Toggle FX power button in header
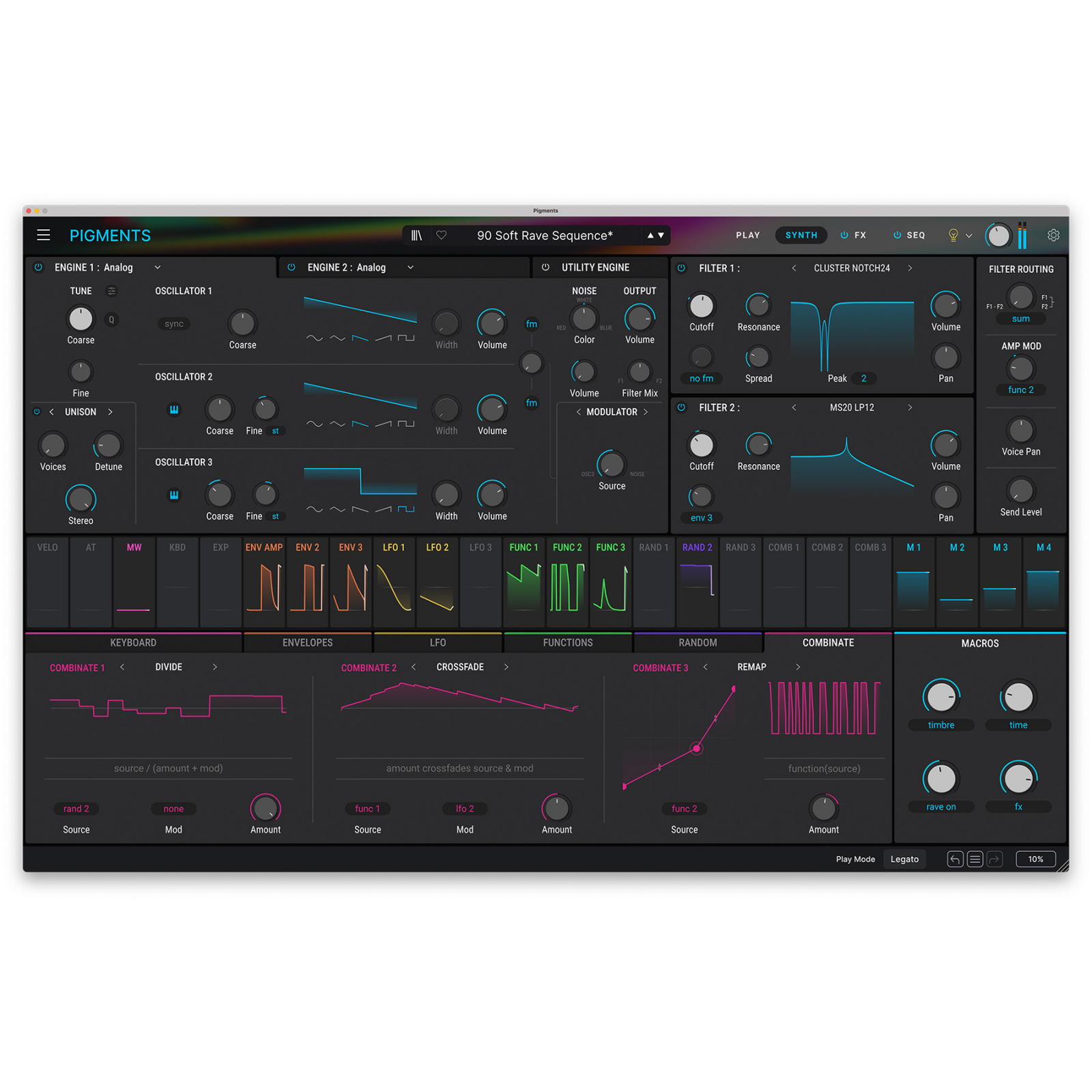Viewport: 1092px width, 1092px height. pyautogui.click(x=844, y=235)
